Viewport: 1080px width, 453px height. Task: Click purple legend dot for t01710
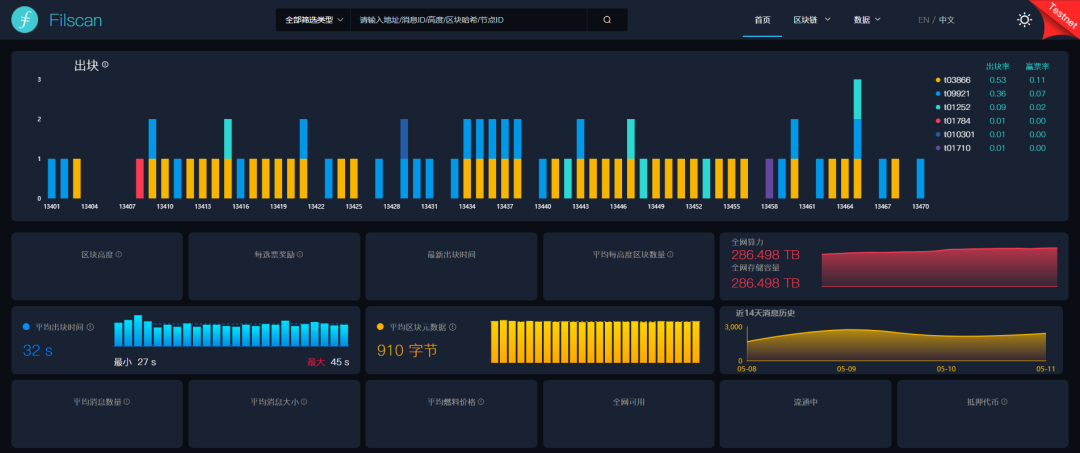(937, 147)
